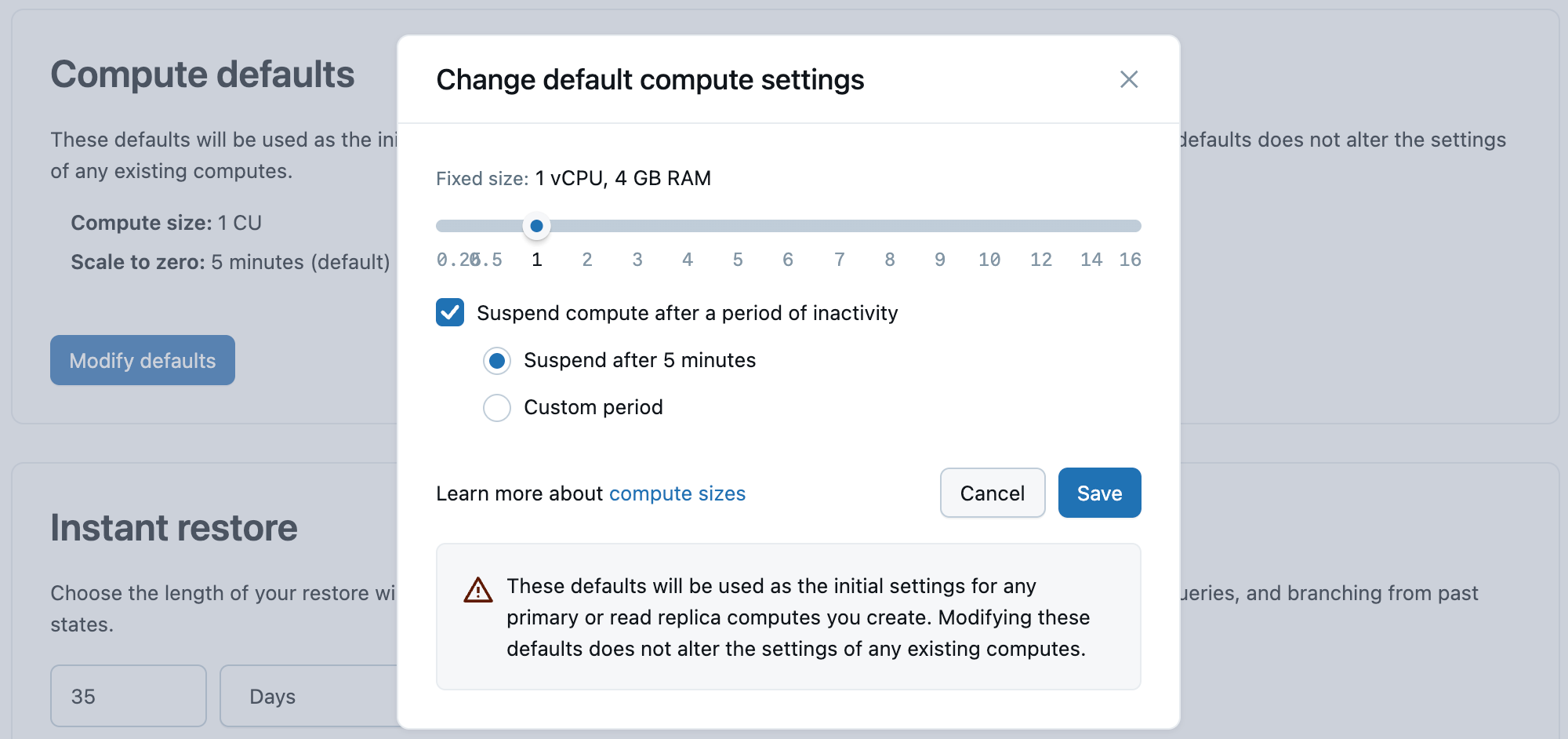Click the warning triangle icon in the notice
This screenshot has height=739, width=1568.
(477, 589)
